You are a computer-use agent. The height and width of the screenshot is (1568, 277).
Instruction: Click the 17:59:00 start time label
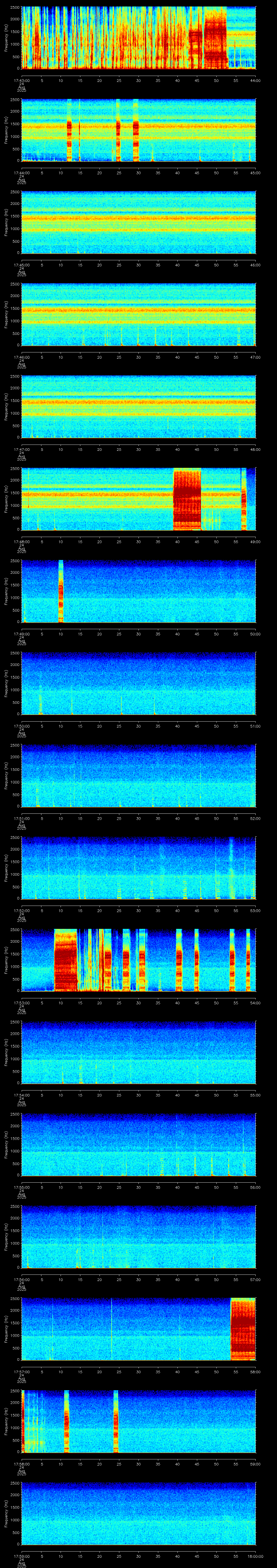click(x=22, y=1556)
